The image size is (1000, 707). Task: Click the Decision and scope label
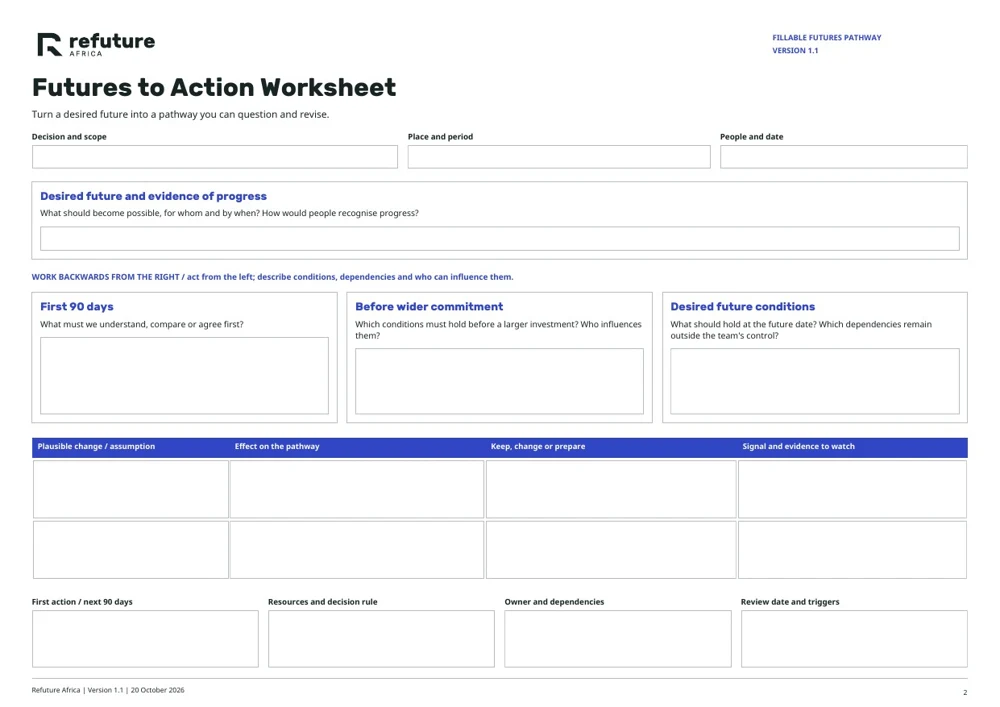coord(69,136)
